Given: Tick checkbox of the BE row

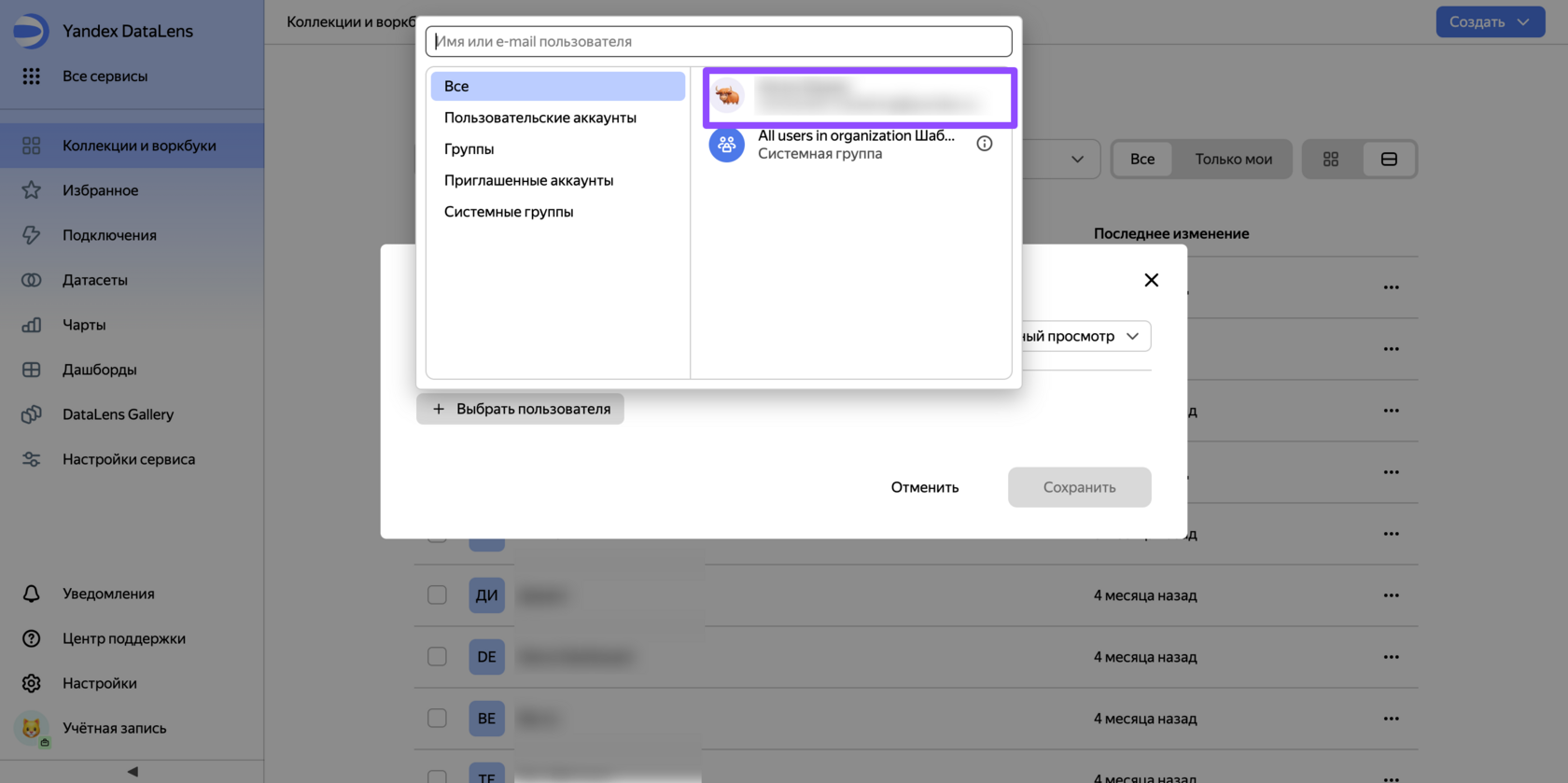Looking at the screenshot, I should tap(437, 719).
